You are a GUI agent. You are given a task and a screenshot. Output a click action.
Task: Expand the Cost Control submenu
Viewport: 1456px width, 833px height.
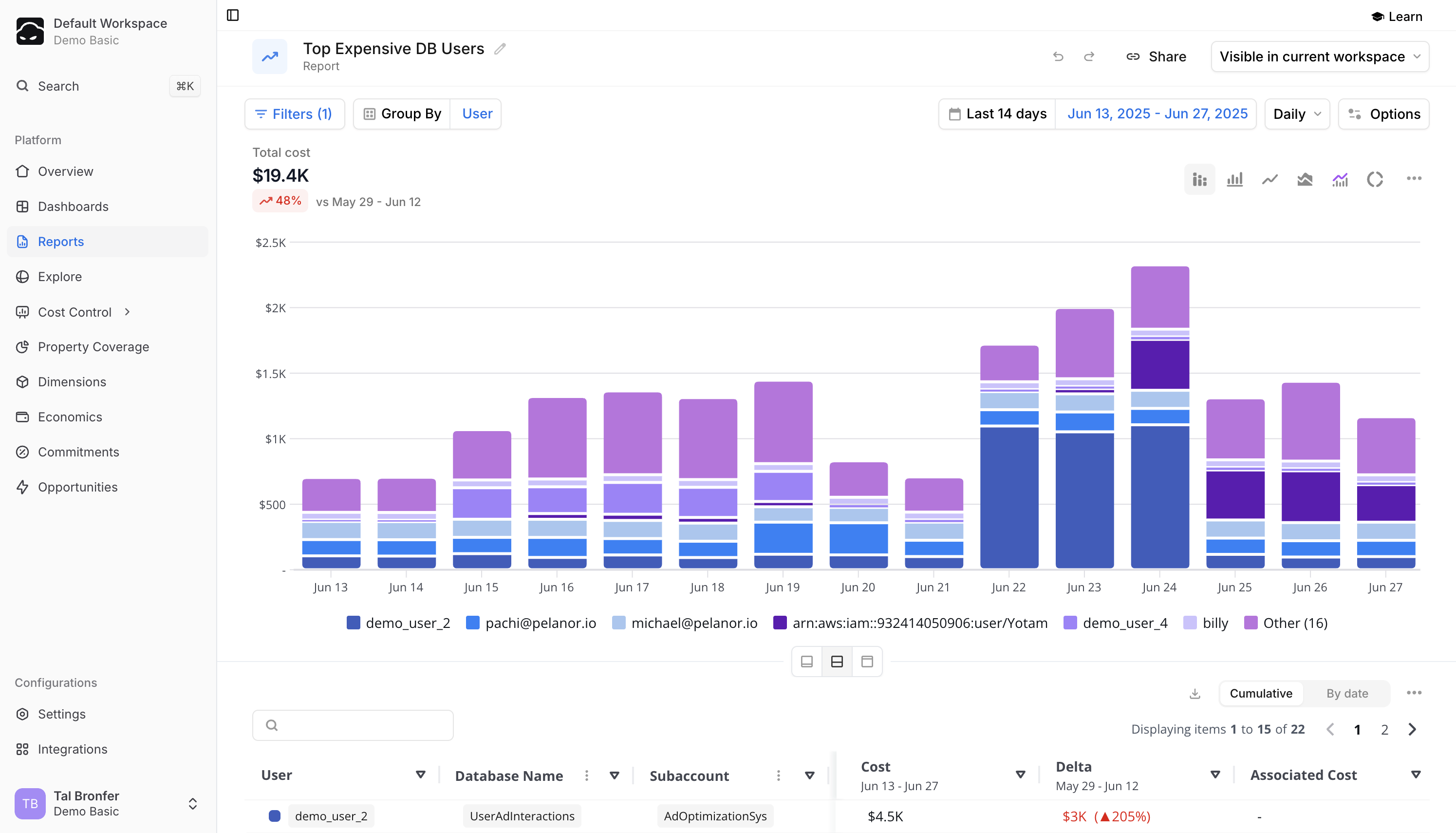pos(127,312)
